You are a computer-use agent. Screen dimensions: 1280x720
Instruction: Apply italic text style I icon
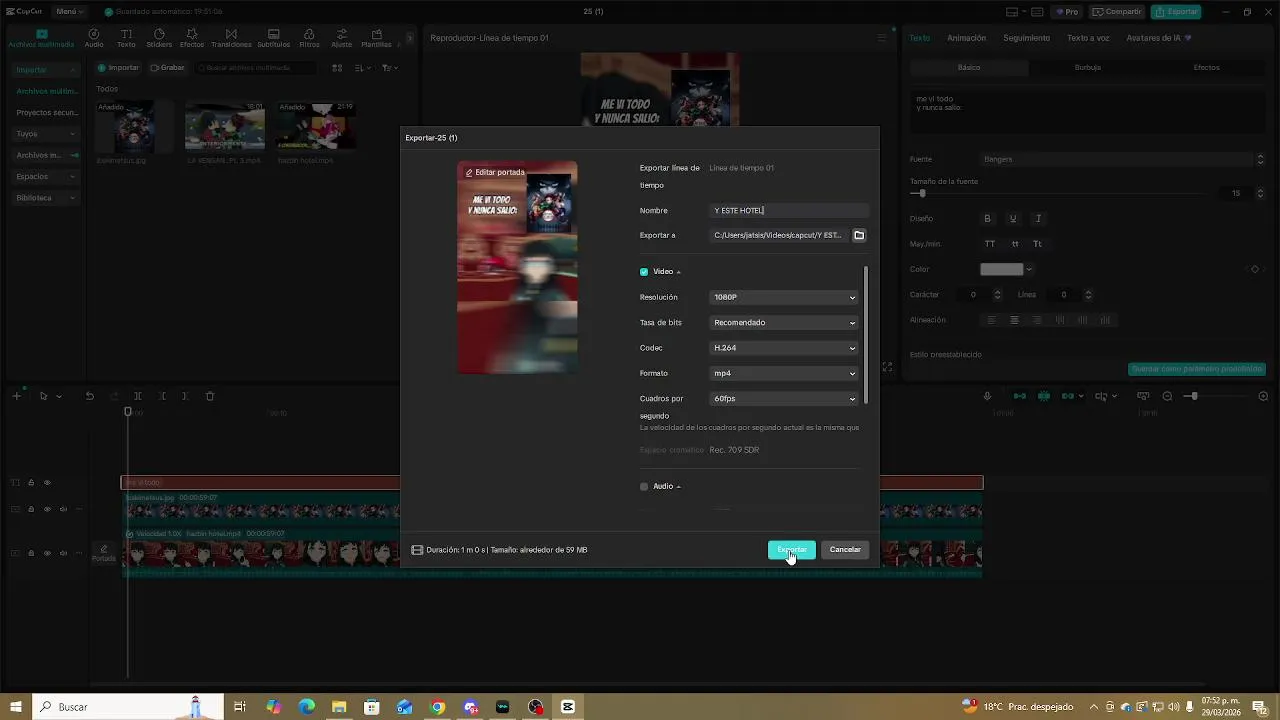click(x=1038, y=219)
